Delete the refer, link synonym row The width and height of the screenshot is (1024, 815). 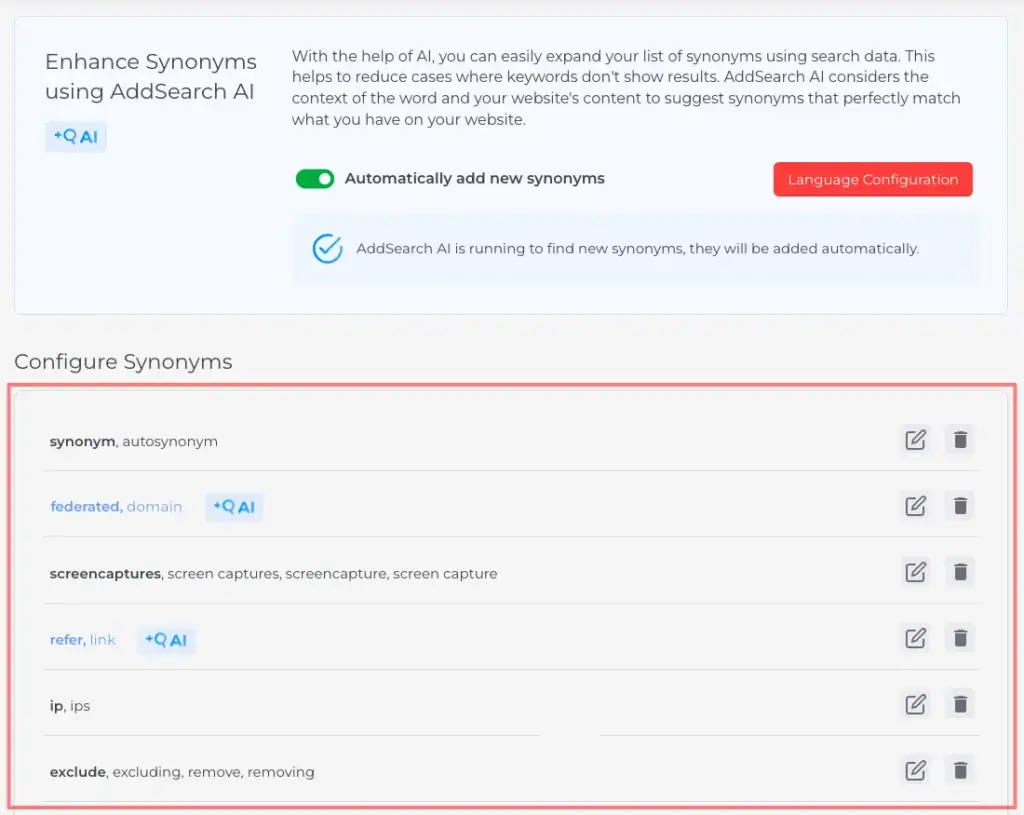click(960, 638)
